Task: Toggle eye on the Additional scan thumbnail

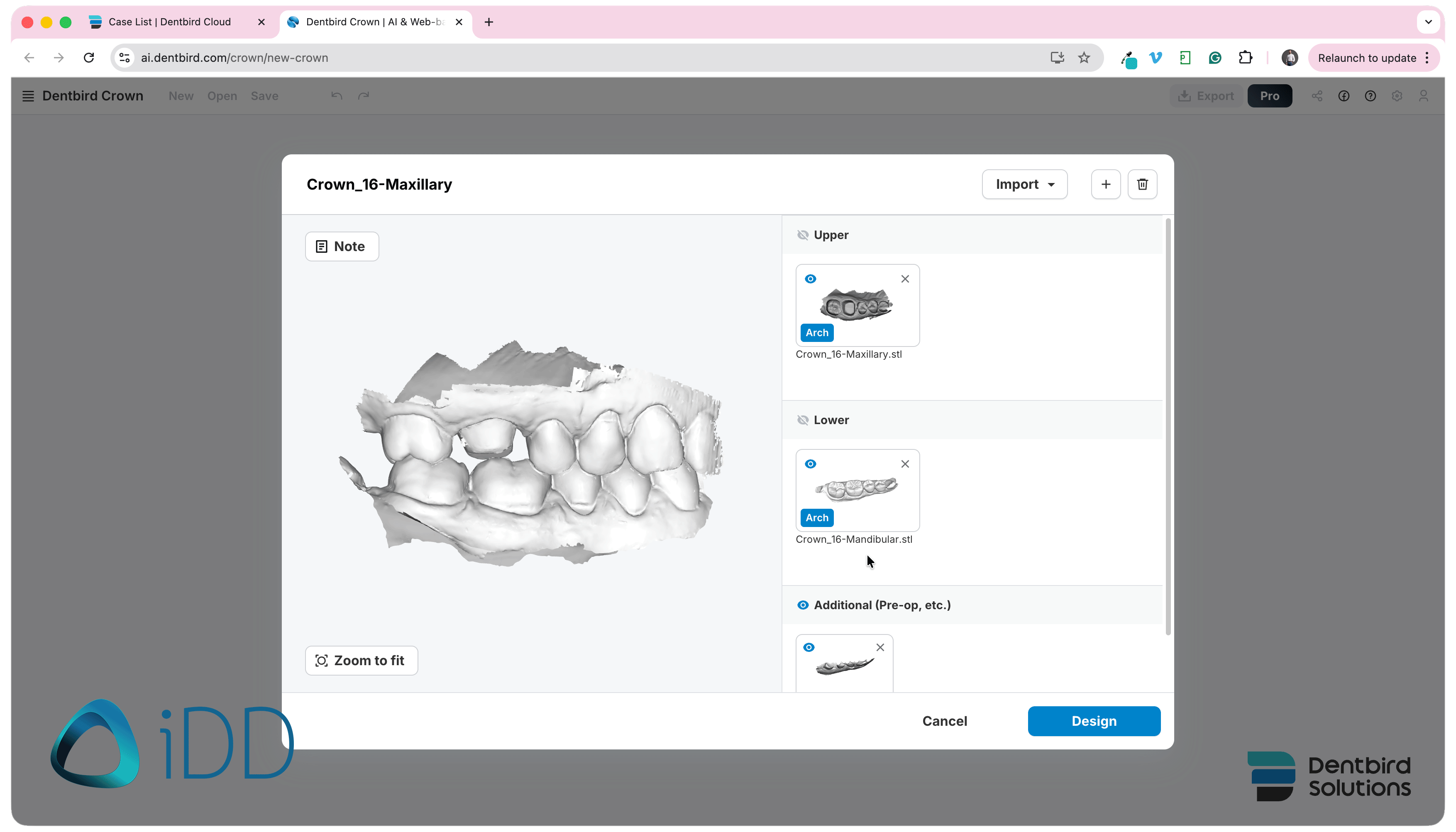Action: (809, 647)
